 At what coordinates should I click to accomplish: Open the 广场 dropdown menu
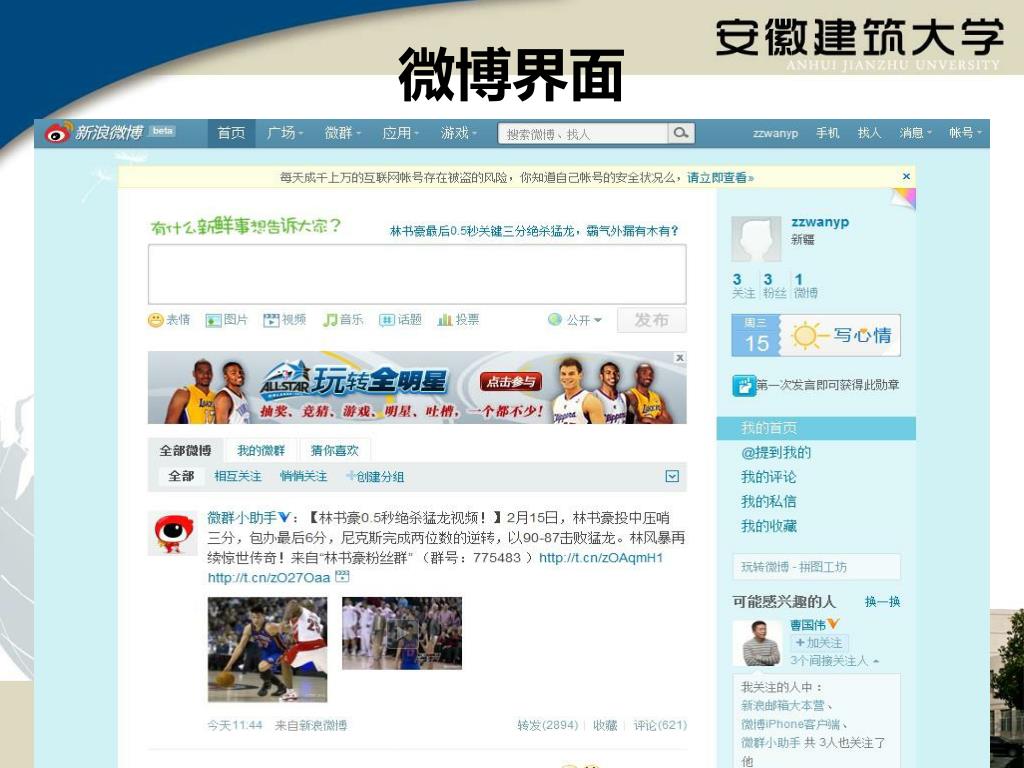coord(285,133)
